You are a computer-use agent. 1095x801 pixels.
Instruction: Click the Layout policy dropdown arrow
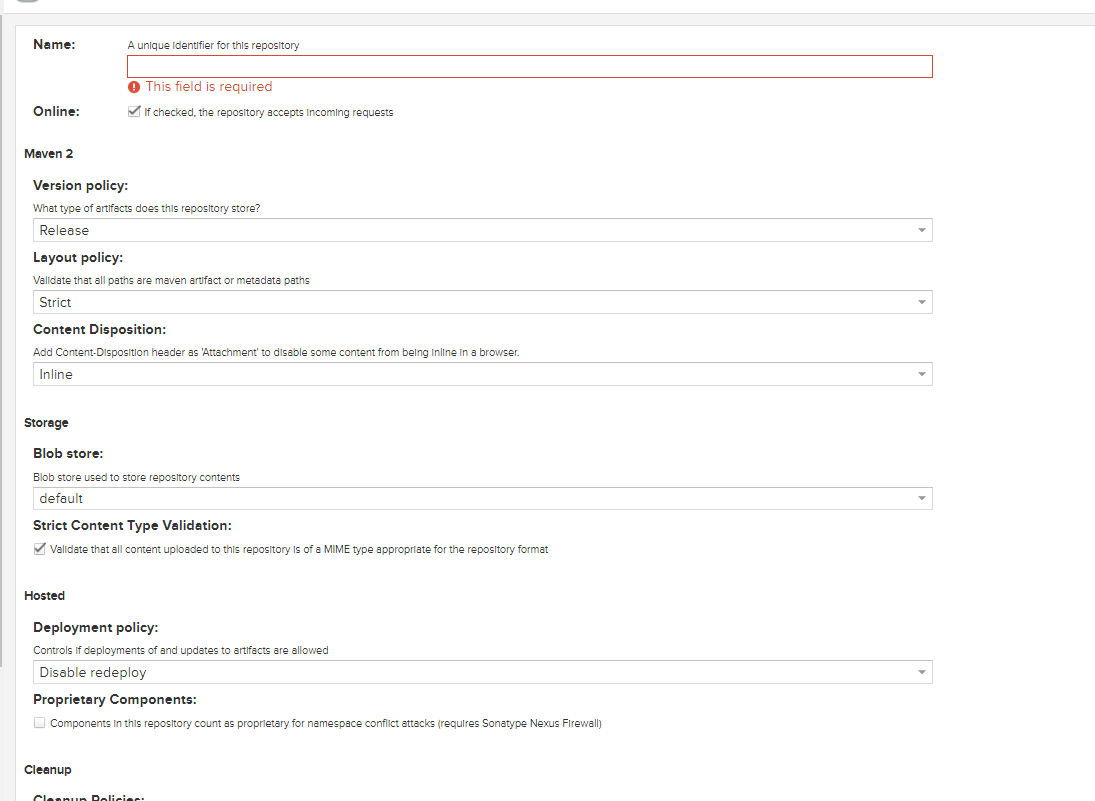point(921,302)
